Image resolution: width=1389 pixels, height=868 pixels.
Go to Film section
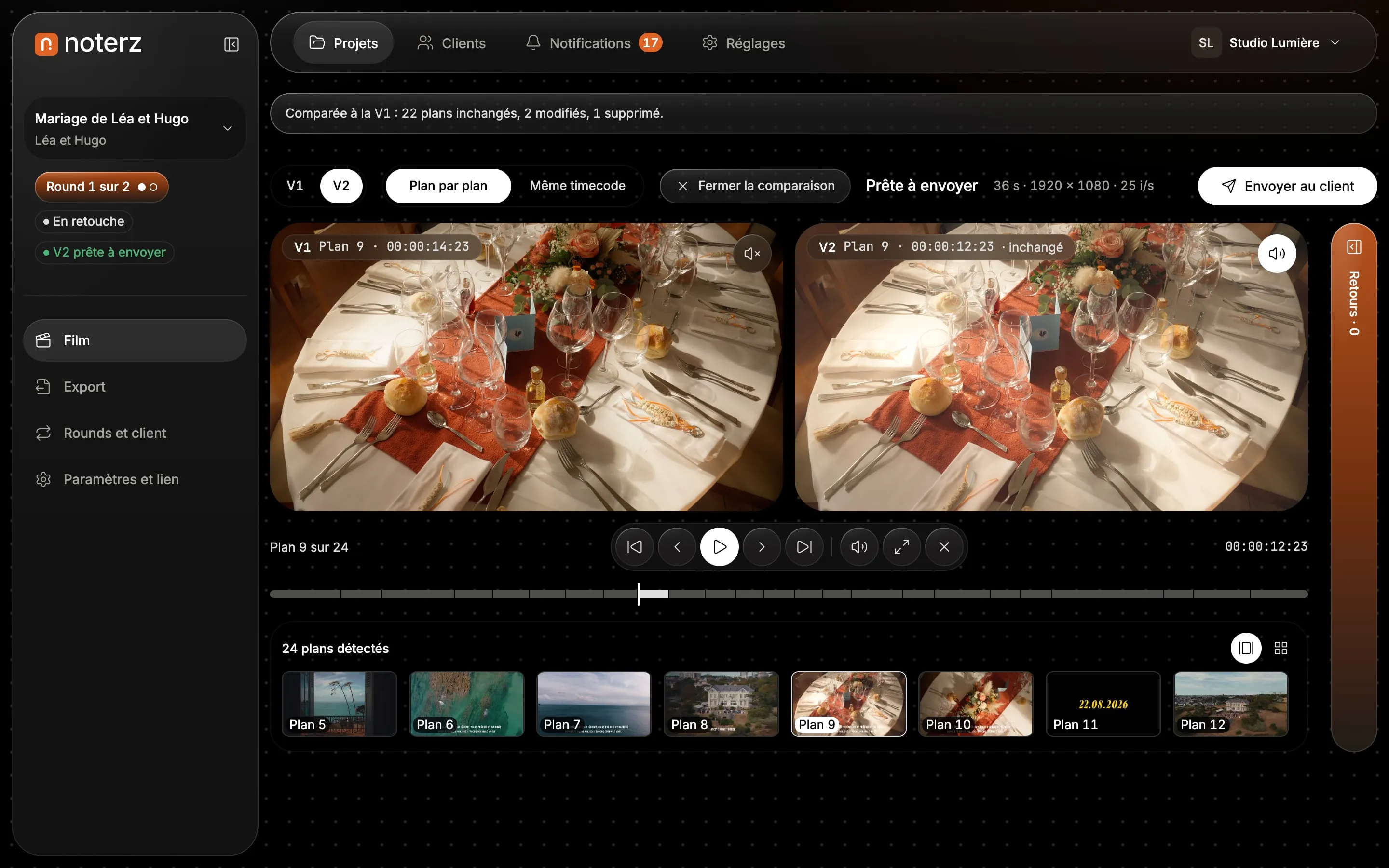pos(135,340)
